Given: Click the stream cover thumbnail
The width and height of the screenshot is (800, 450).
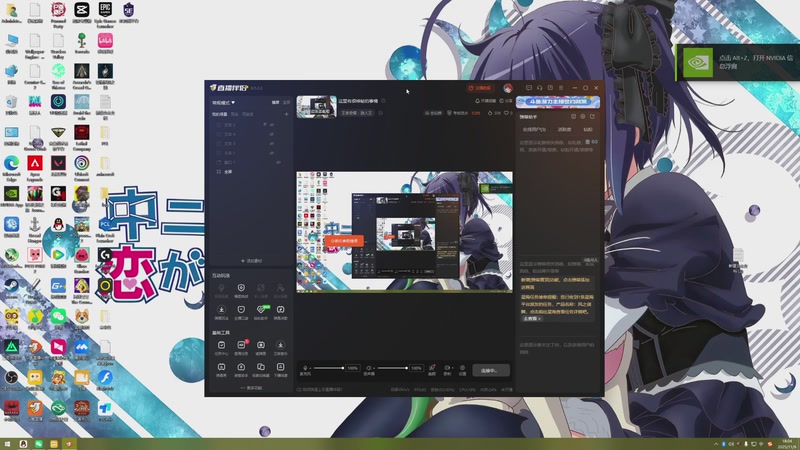Looking at the screenshot, I should click(x=316, y=107).
